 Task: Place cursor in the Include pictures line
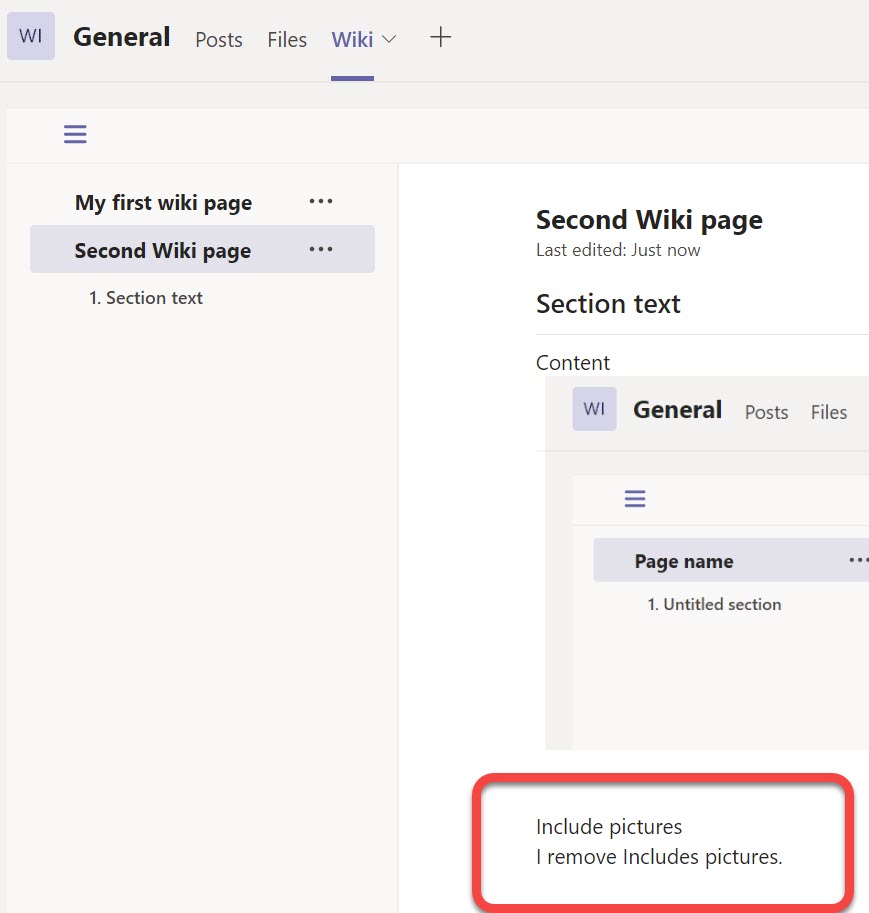point(609,827)
